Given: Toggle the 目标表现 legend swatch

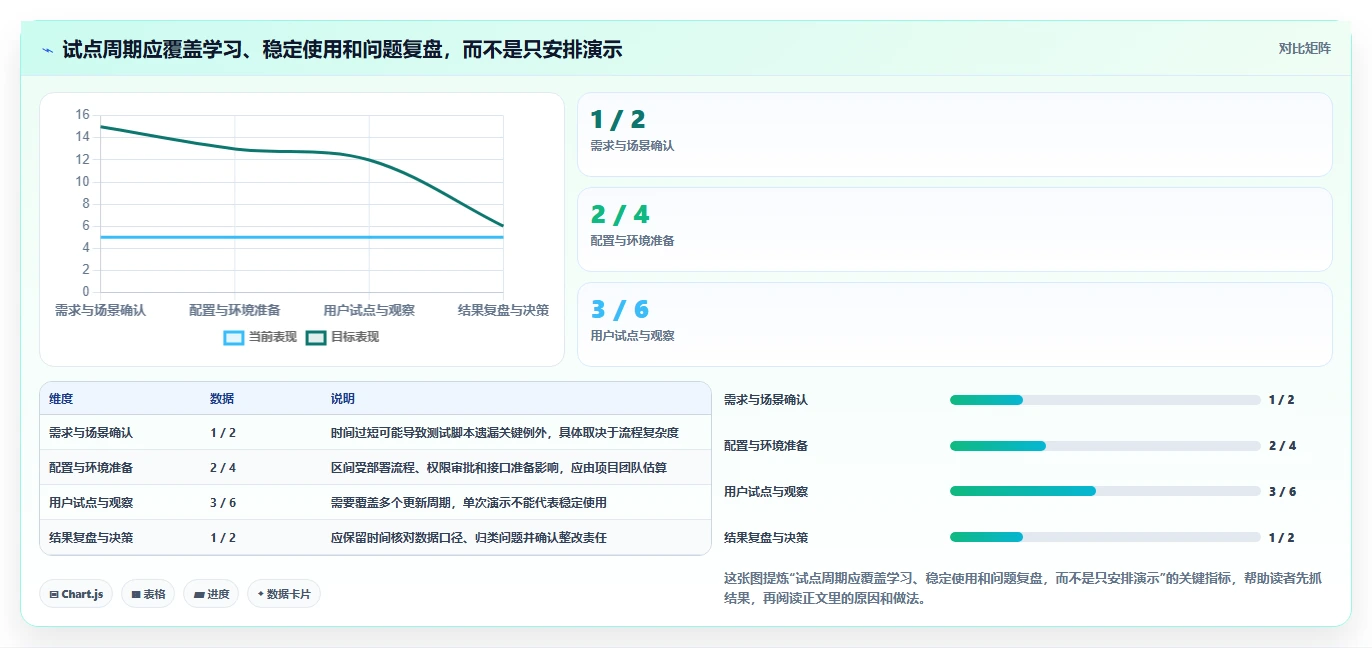Looking at the screenshot, I should (316, 338).
